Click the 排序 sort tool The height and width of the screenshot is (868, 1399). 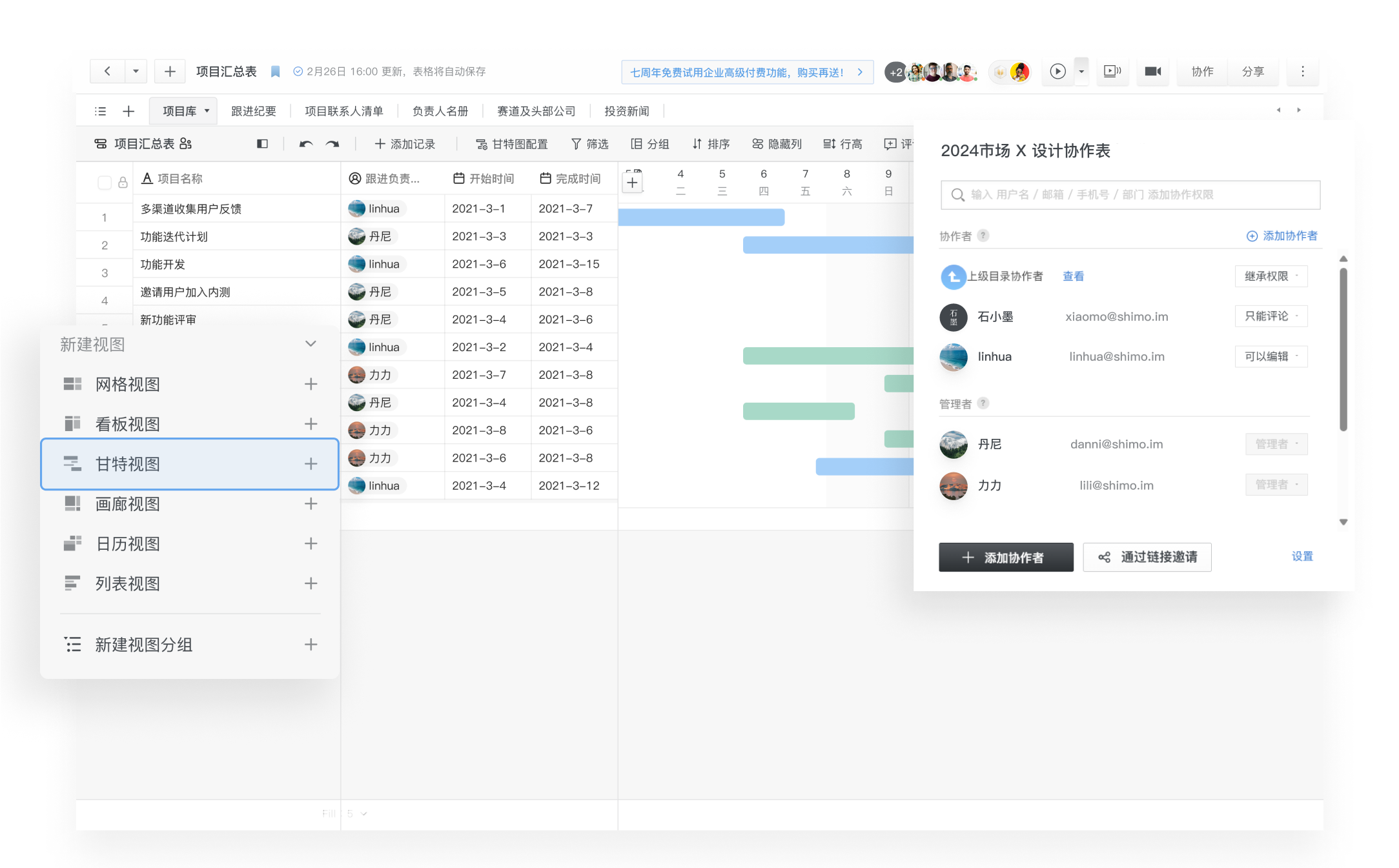point(710,144)
